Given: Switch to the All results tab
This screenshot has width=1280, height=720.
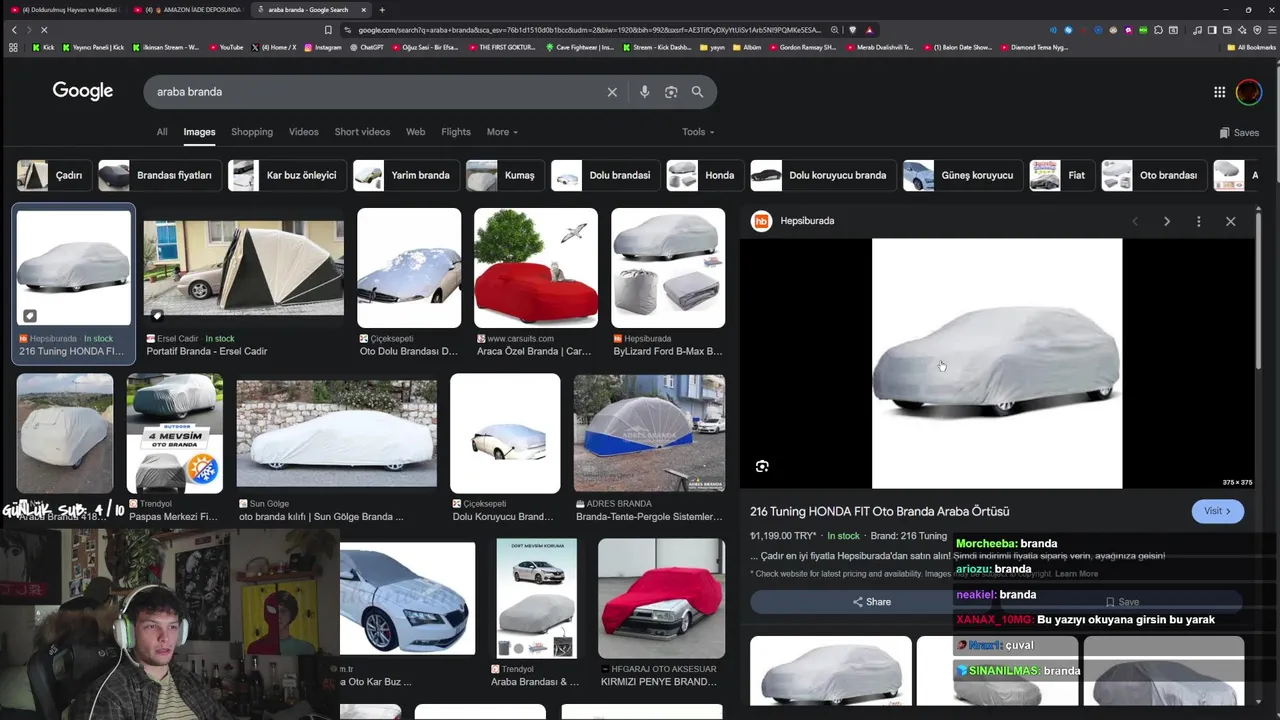Looking at the screenshot, I should (162, 132).
